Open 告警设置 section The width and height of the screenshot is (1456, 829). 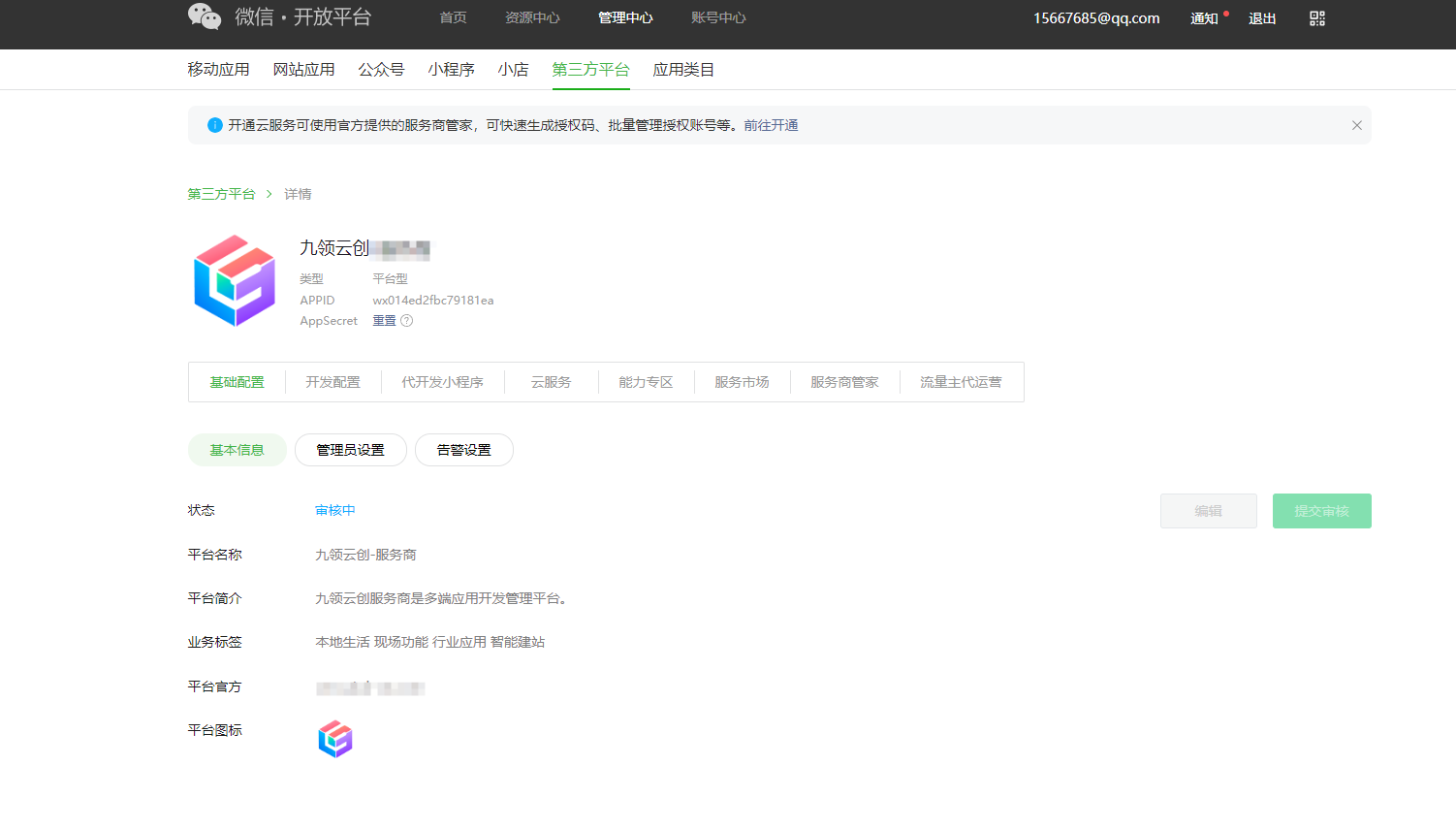(x=464, y=450)
